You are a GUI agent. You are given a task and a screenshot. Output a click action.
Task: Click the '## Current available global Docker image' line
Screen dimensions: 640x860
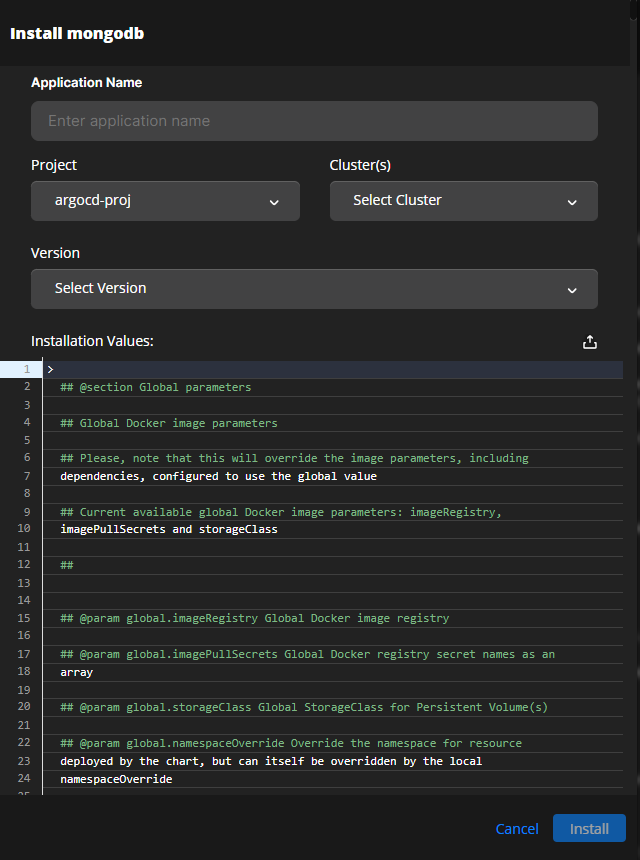click(281, 512)
